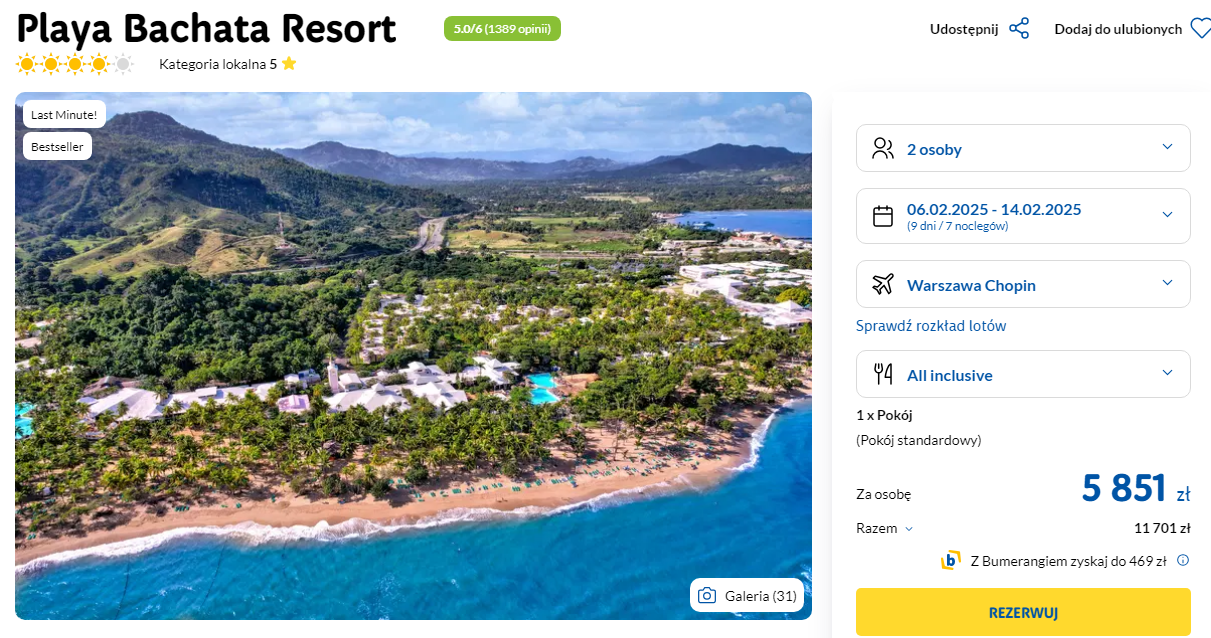Expand the Warszawa Chopin airport dropdown
The height and width of the screenshot is (638, 1211).
point(1166,284)
